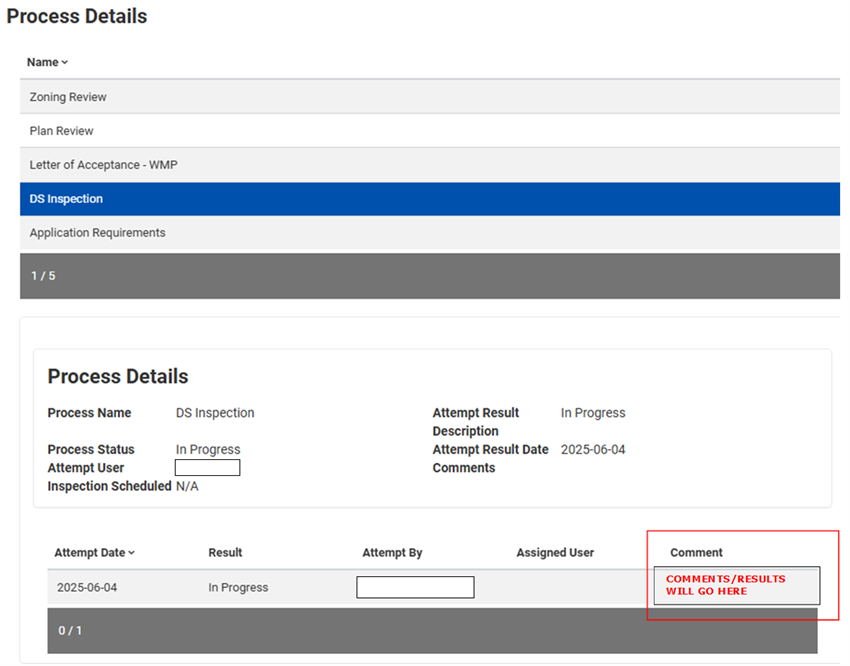Open the Plan Review process row
Viewport: 850px width, 666px height.
point(62,131)
